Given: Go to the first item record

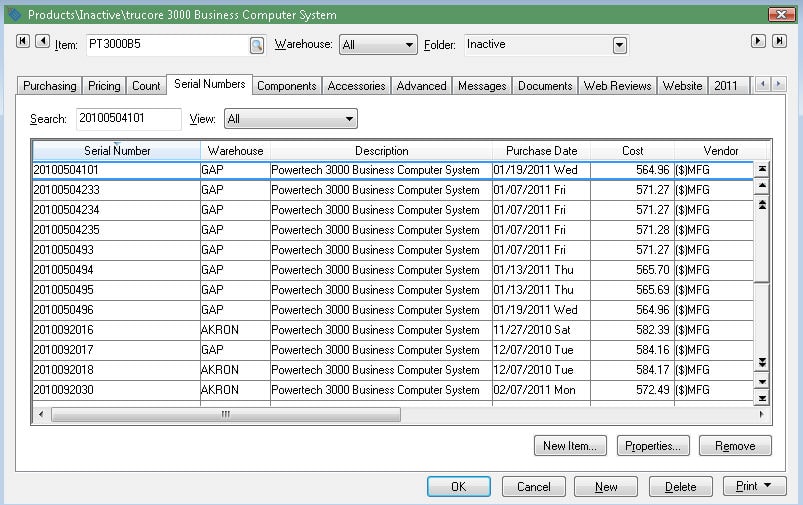Looking at the screenshot, I should (x=23, y=41).
